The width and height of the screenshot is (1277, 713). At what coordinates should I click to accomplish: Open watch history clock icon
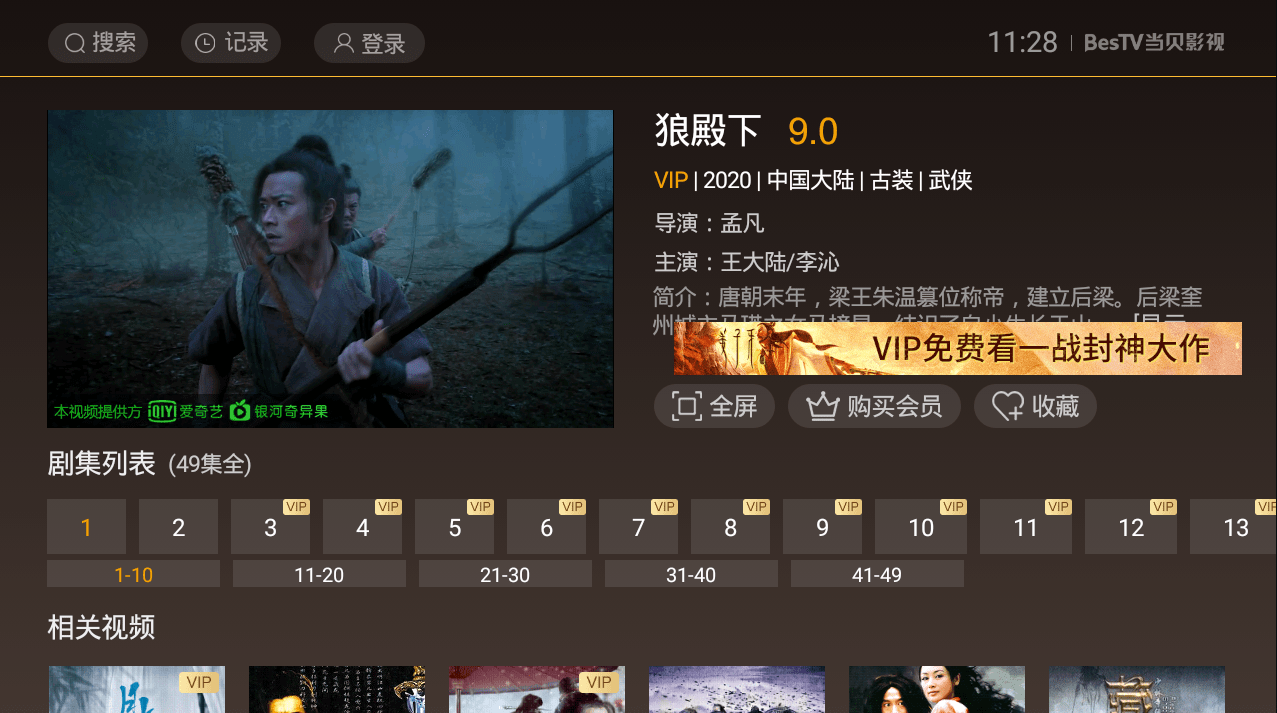pos(205,43)
